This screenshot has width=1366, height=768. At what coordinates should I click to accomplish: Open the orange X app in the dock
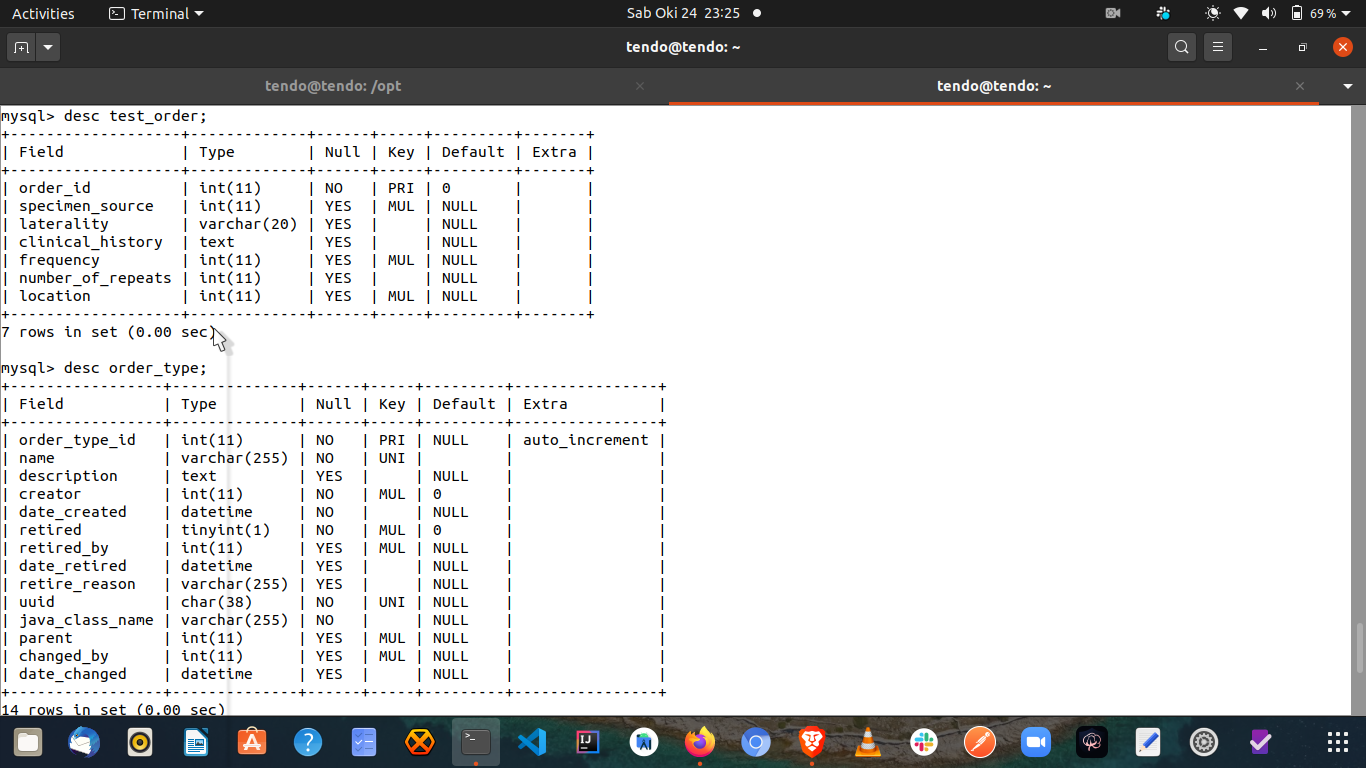point(420,742)
